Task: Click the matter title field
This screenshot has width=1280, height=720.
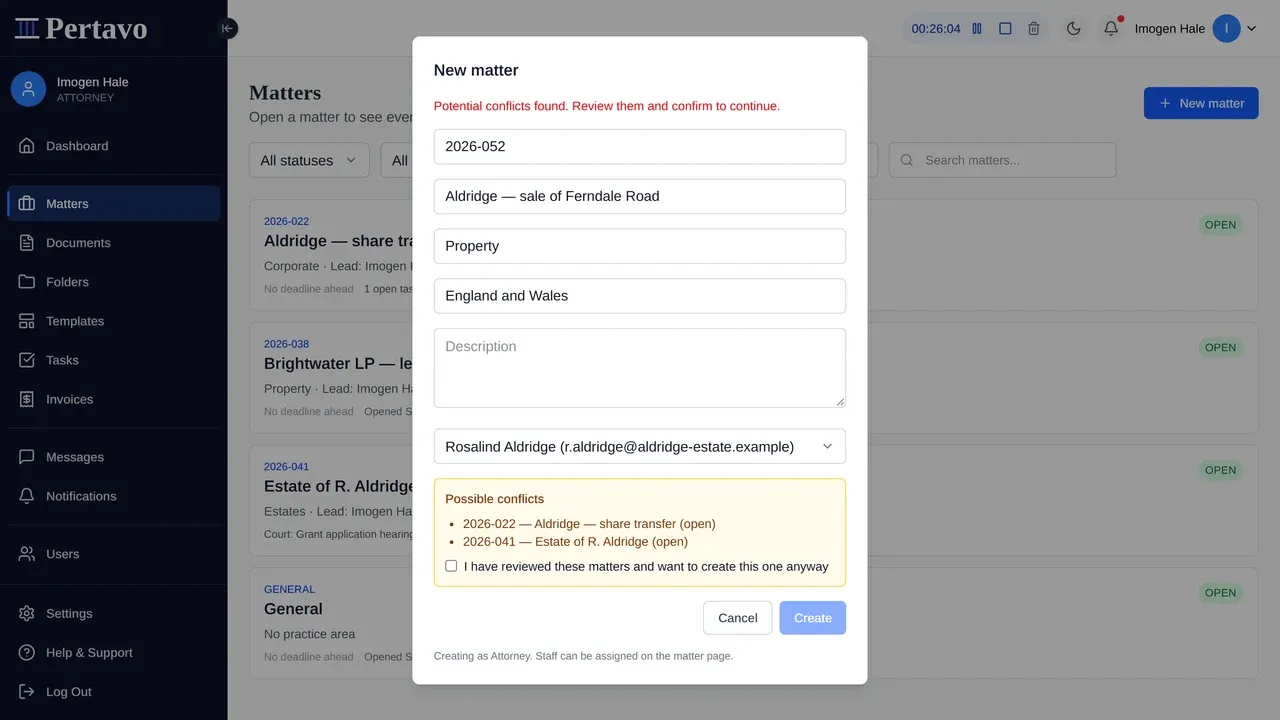Action: (x=640, y=196)
